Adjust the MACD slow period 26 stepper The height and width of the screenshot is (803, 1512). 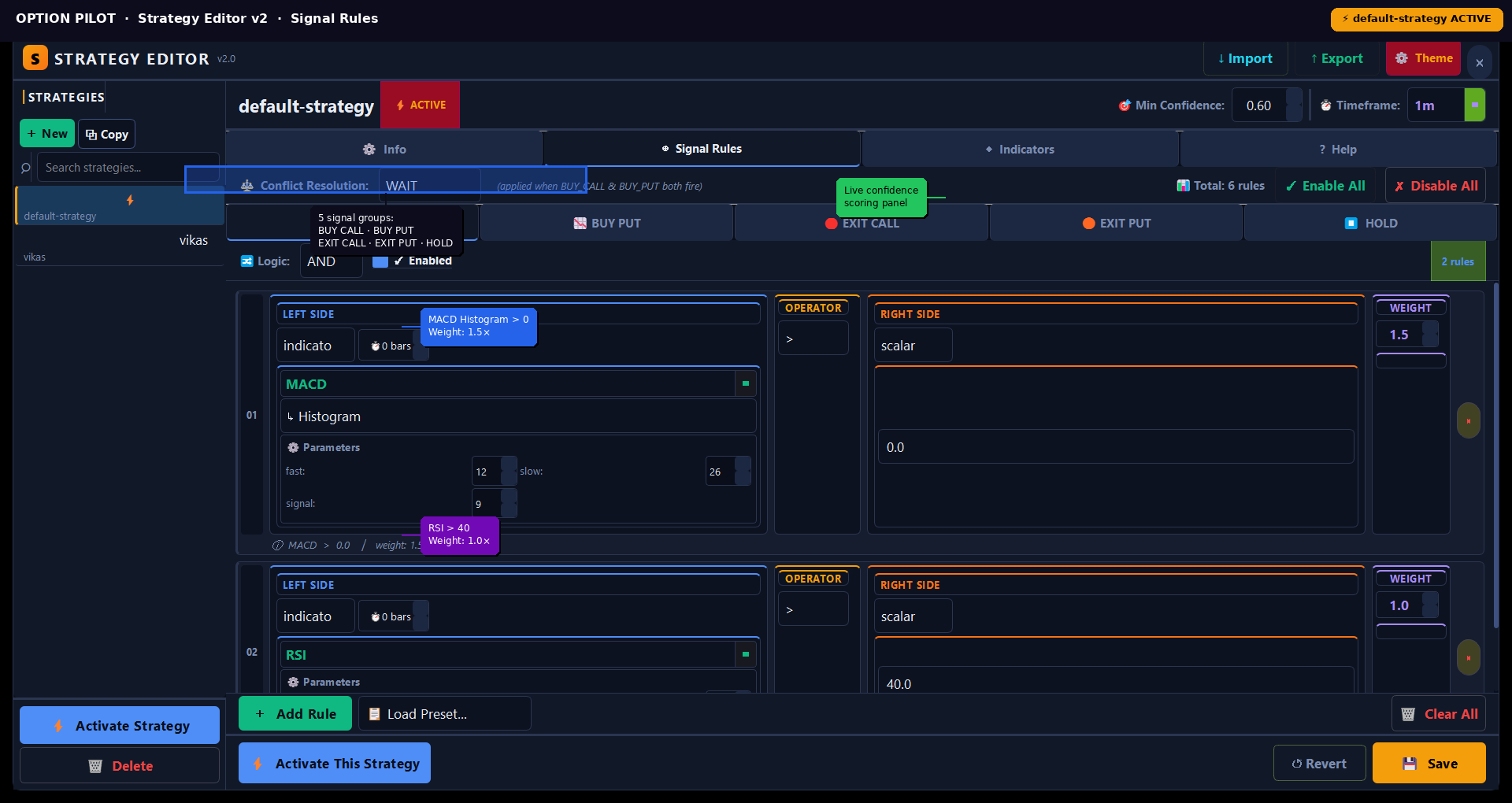[743, 472]
